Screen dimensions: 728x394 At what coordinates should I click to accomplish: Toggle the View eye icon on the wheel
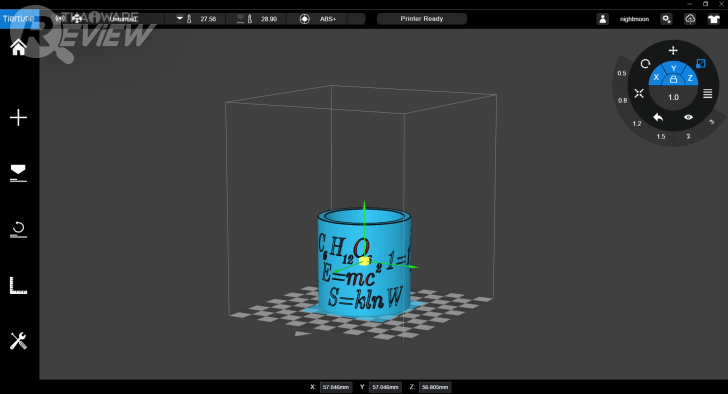[x=689, y=117]
